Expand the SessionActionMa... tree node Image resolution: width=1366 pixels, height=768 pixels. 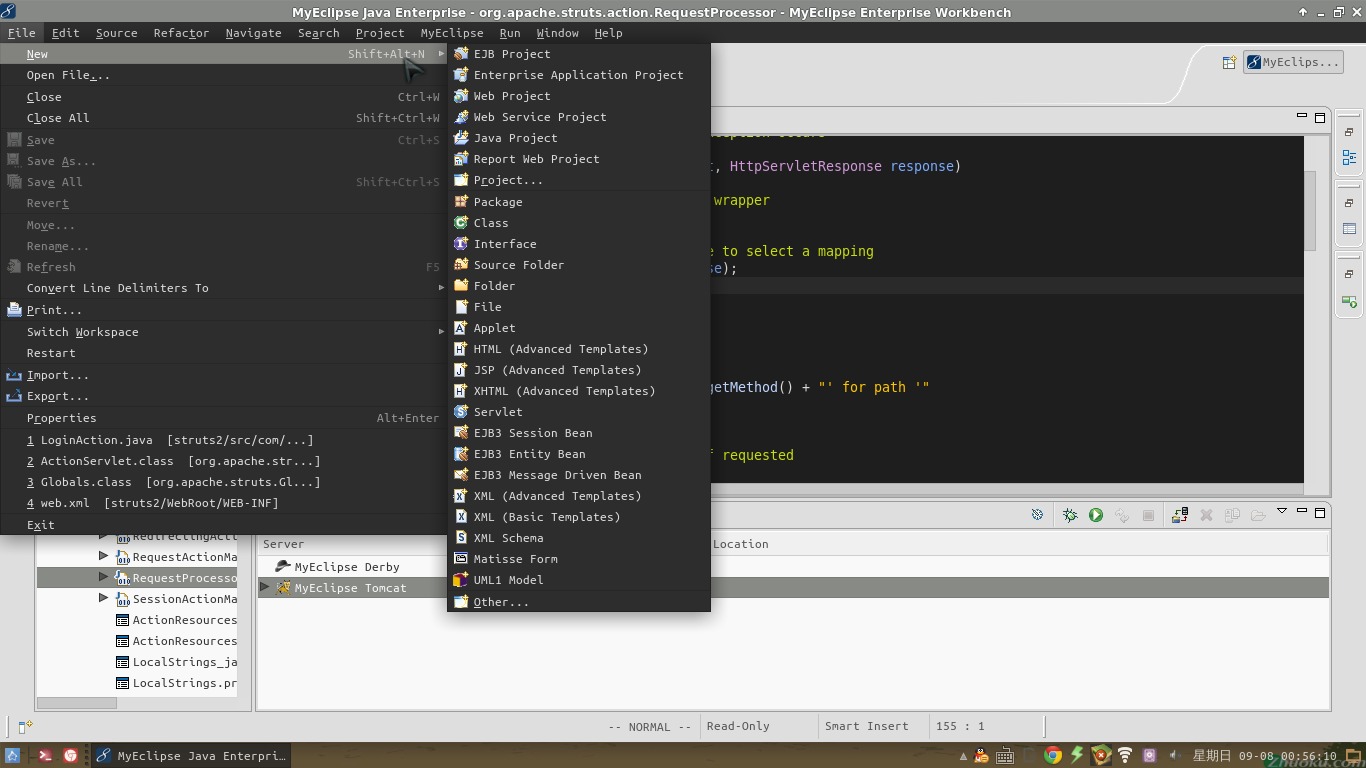(103, 598)
